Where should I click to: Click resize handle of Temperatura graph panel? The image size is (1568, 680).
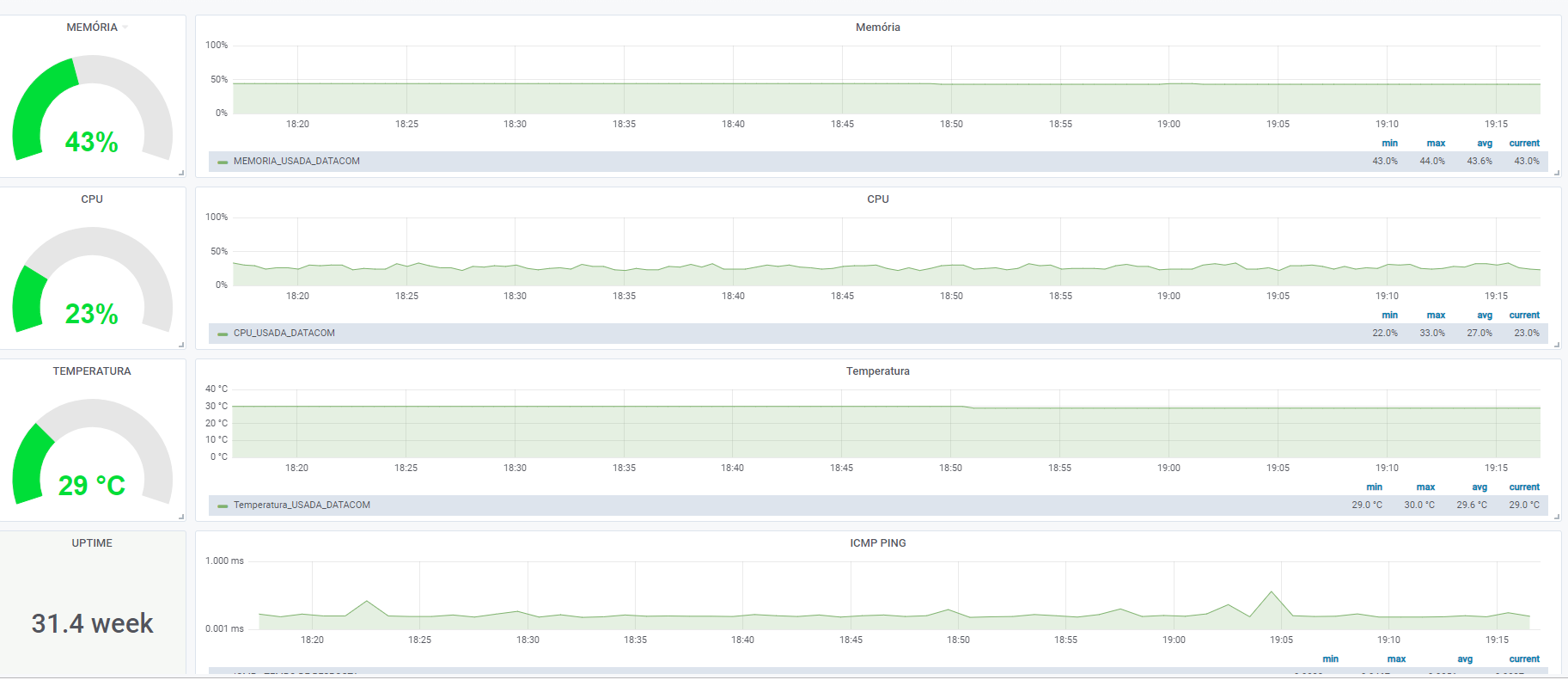point(1556,517)
